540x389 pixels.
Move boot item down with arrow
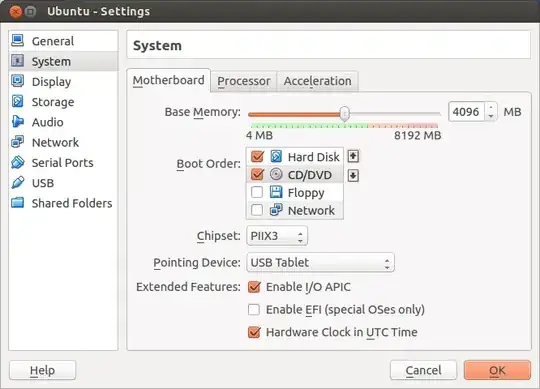353,176
